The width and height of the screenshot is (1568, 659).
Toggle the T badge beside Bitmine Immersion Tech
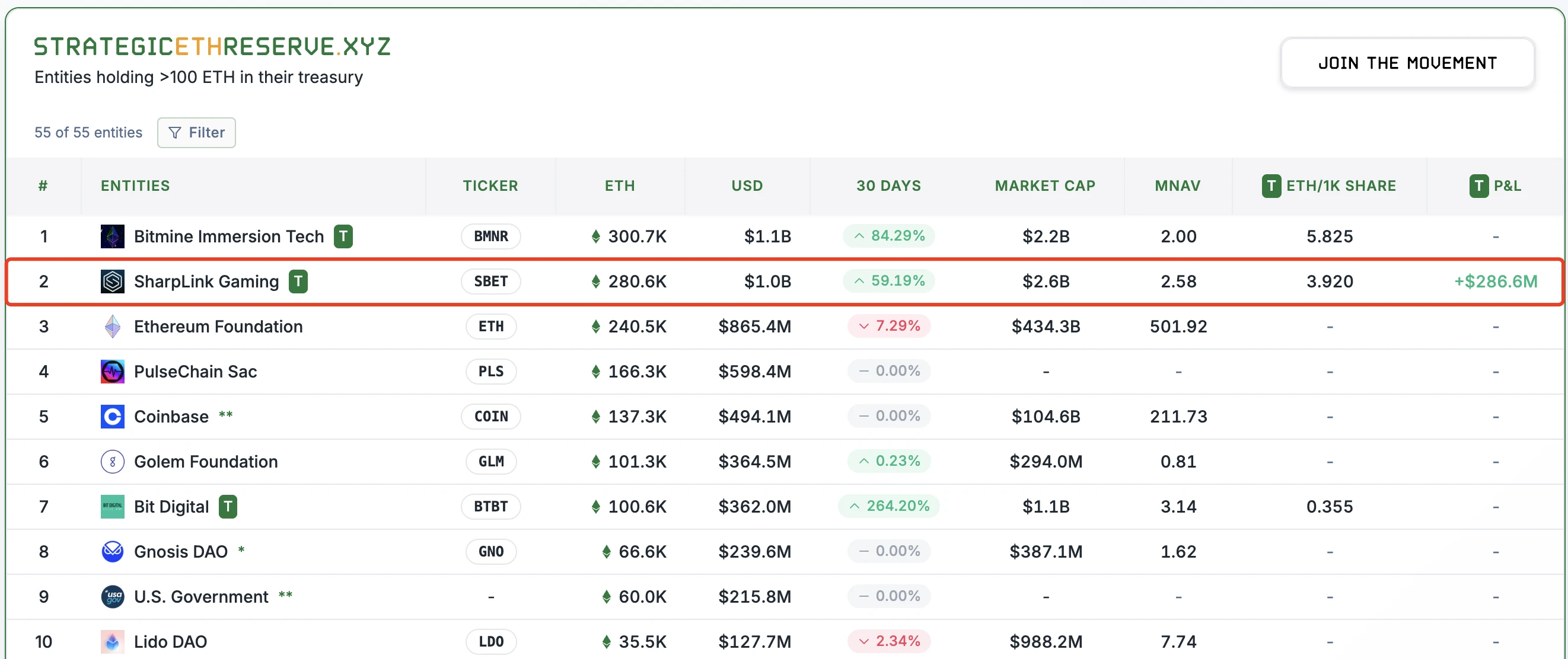tap(343, 236)
